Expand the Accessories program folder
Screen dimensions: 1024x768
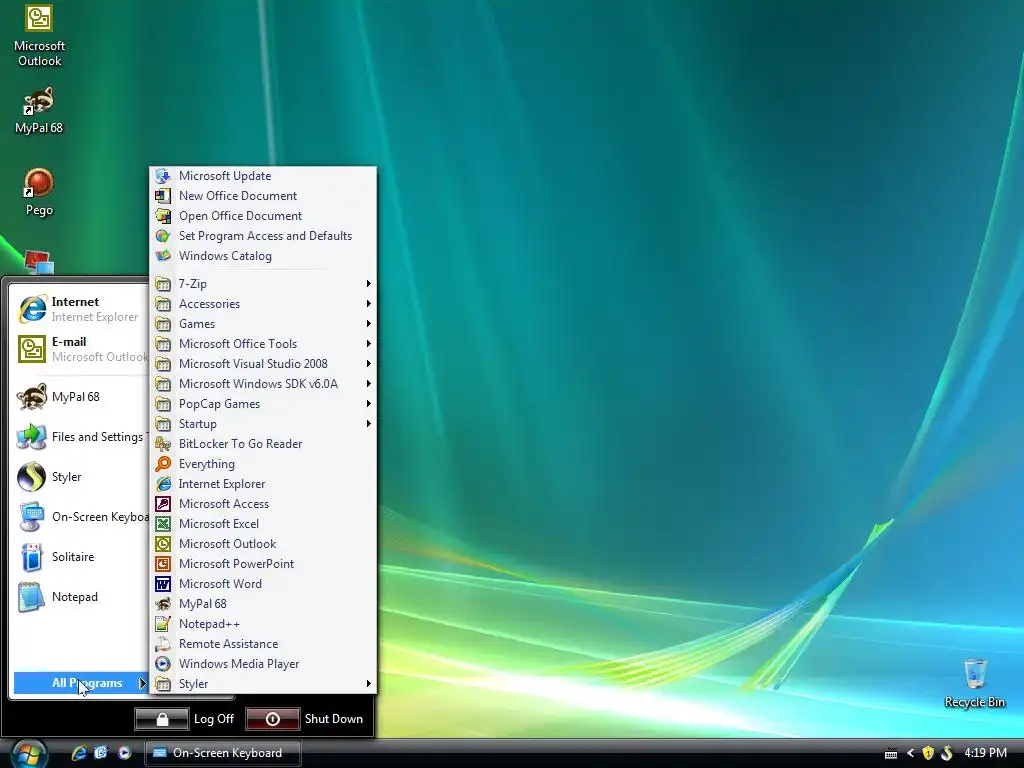pyautogui.click(x=263, y=304)
